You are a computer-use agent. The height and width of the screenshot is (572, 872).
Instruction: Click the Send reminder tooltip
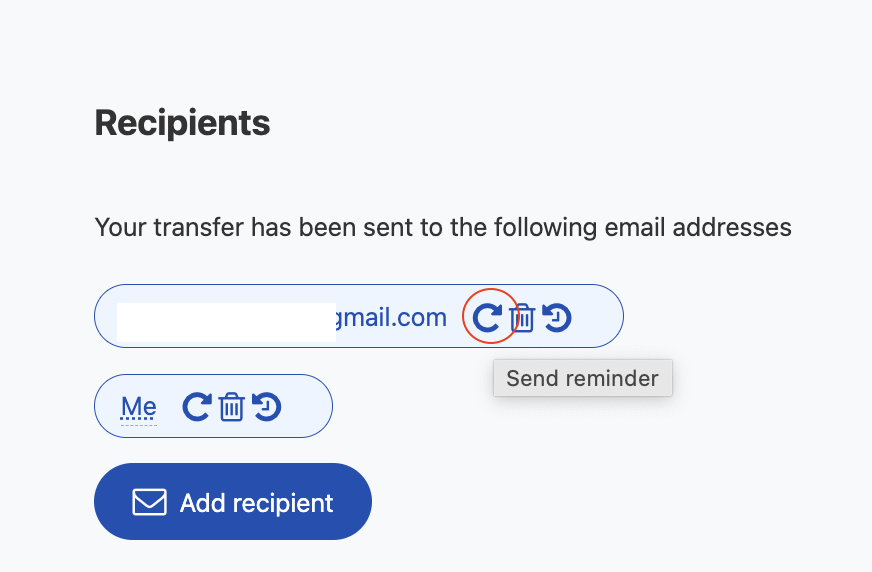[x=582, y=378]
